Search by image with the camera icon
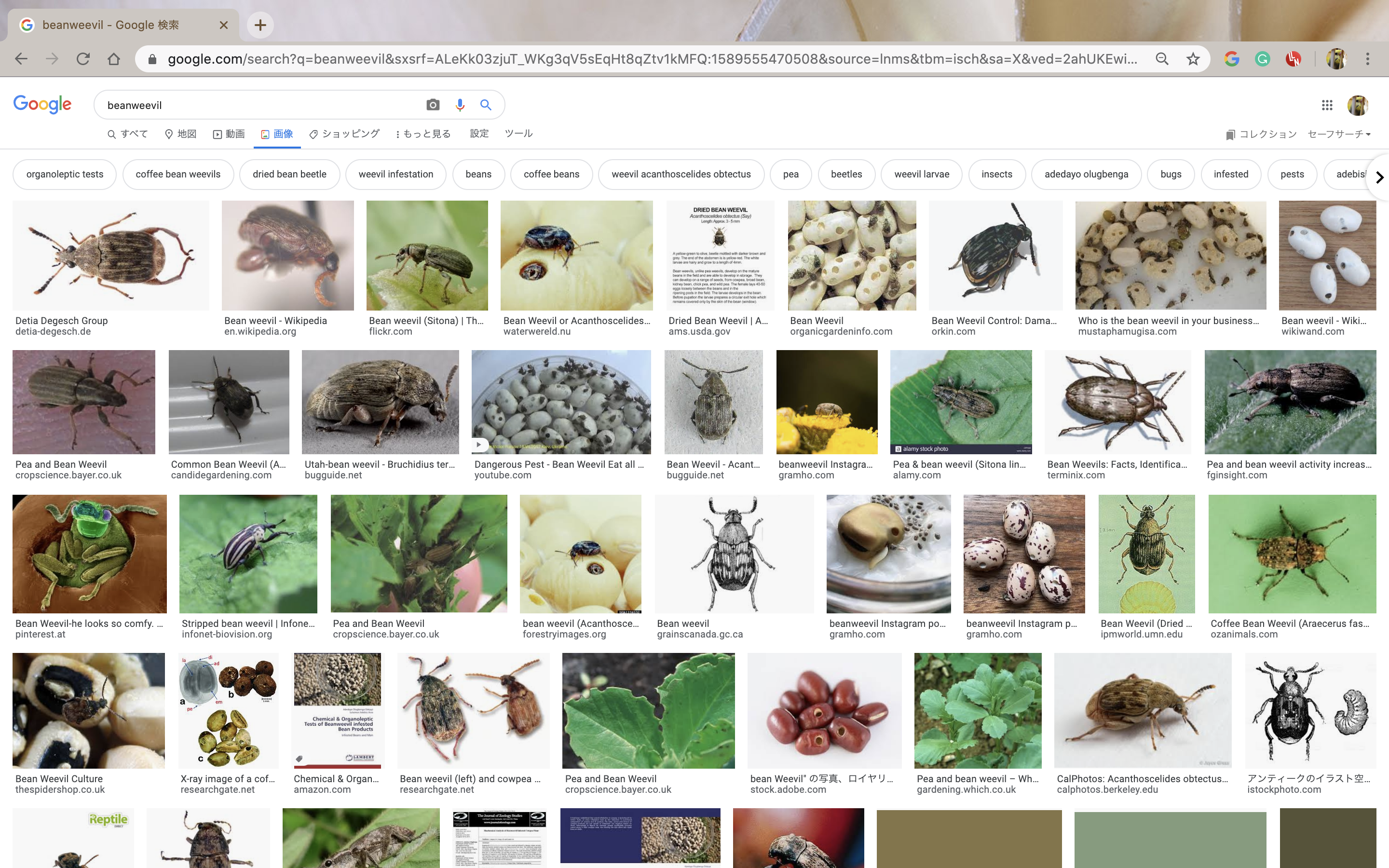This screenshot has width=1389, height=868. (x=433, y=105)
